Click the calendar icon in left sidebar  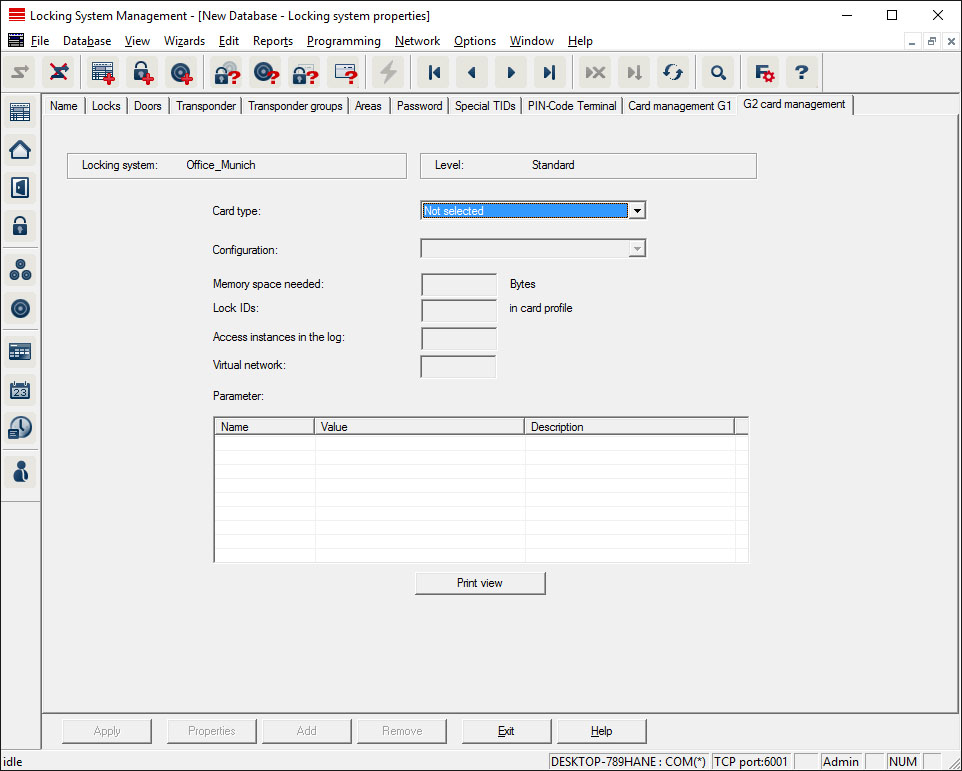pos(20,390)
